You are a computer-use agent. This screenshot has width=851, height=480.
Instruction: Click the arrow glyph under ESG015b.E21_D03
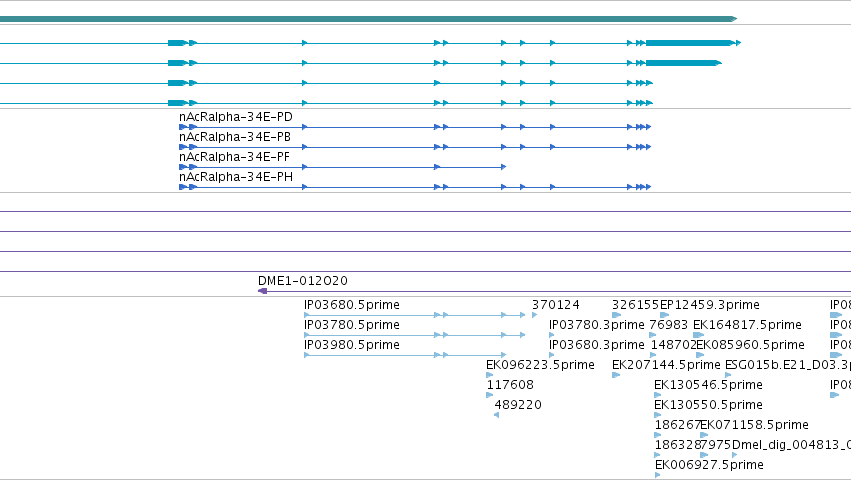click(728, 375)
